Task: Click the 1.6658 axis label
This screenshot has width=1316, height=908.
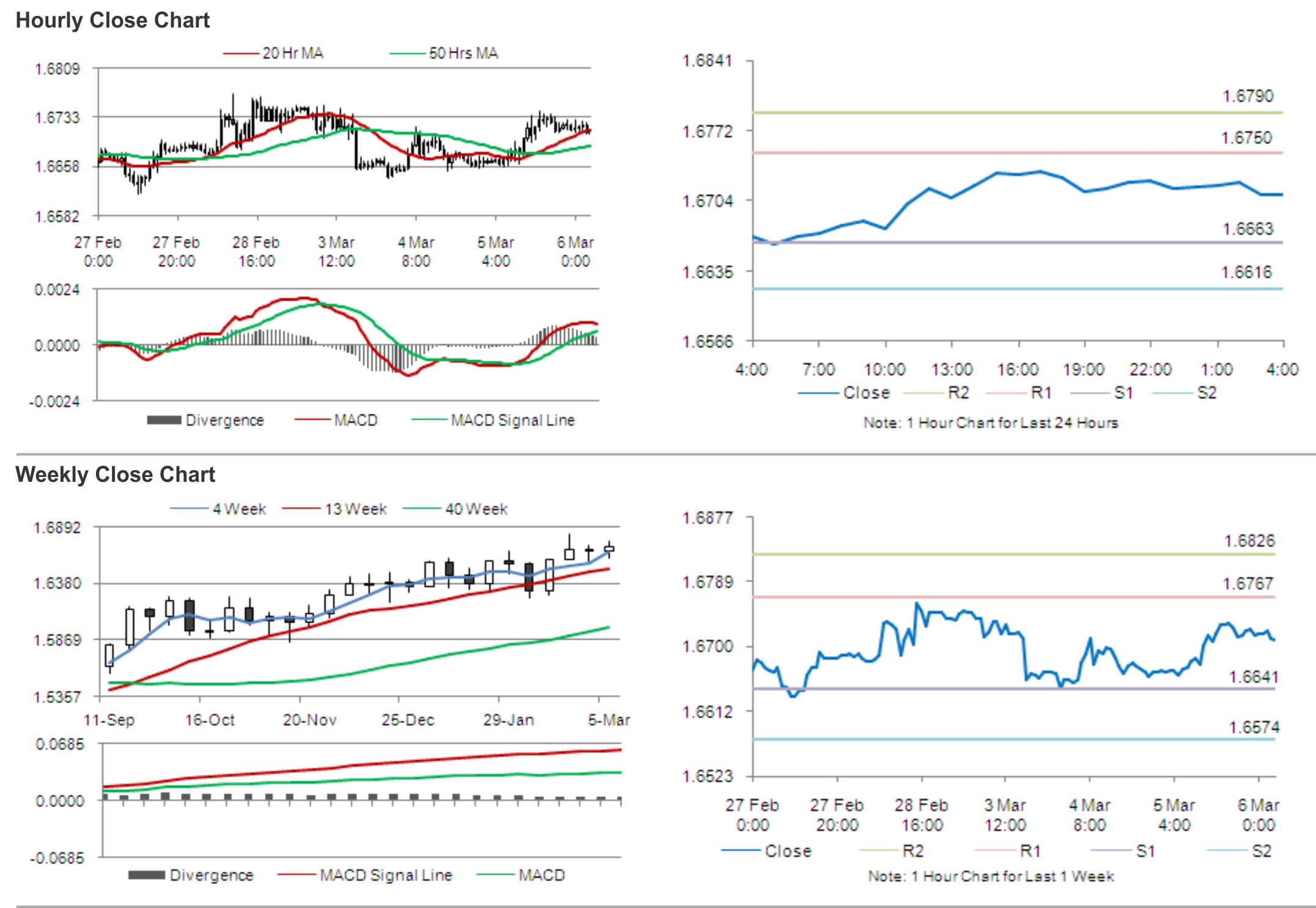Action: [x=57, y=166]
